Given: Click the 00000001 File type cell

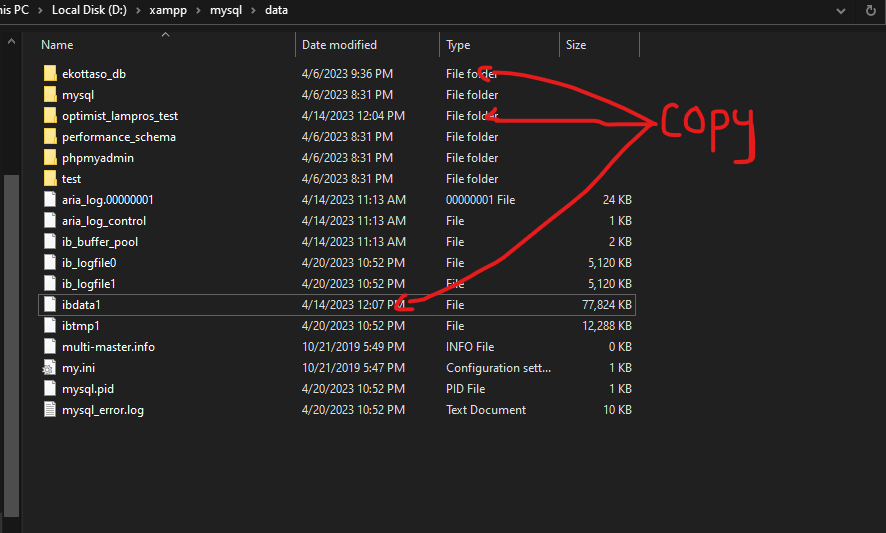Looking at the screenshot, I should (480, 200).
